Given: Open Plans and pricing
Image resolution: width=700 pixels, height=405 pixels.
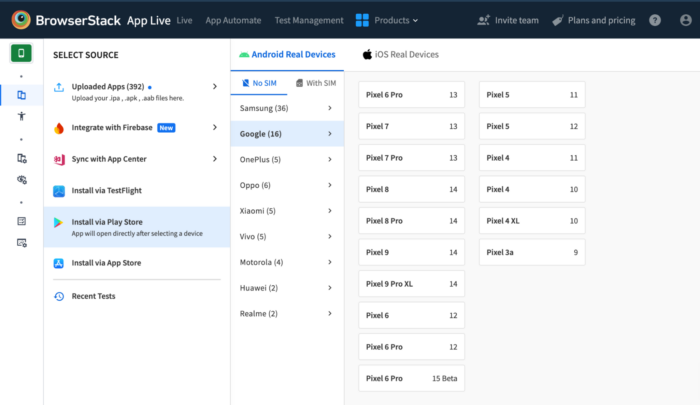Looking at the screenshot, I should point(594,20).
